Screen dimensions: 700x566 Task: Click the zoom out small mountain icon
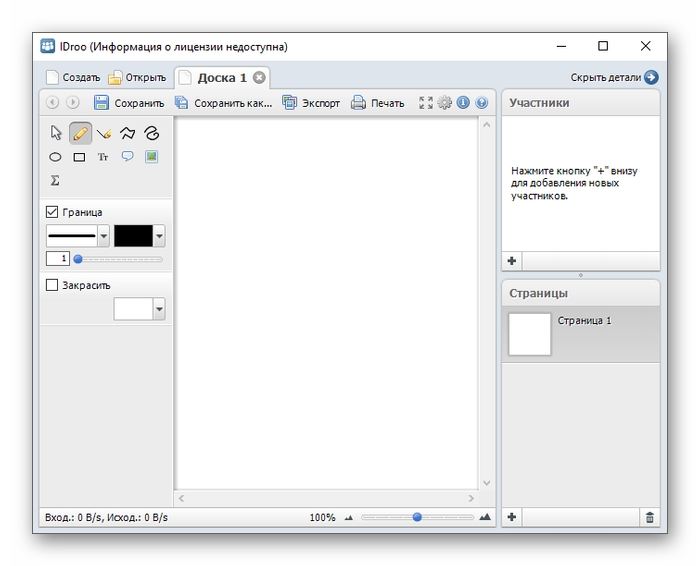point(349,518)
